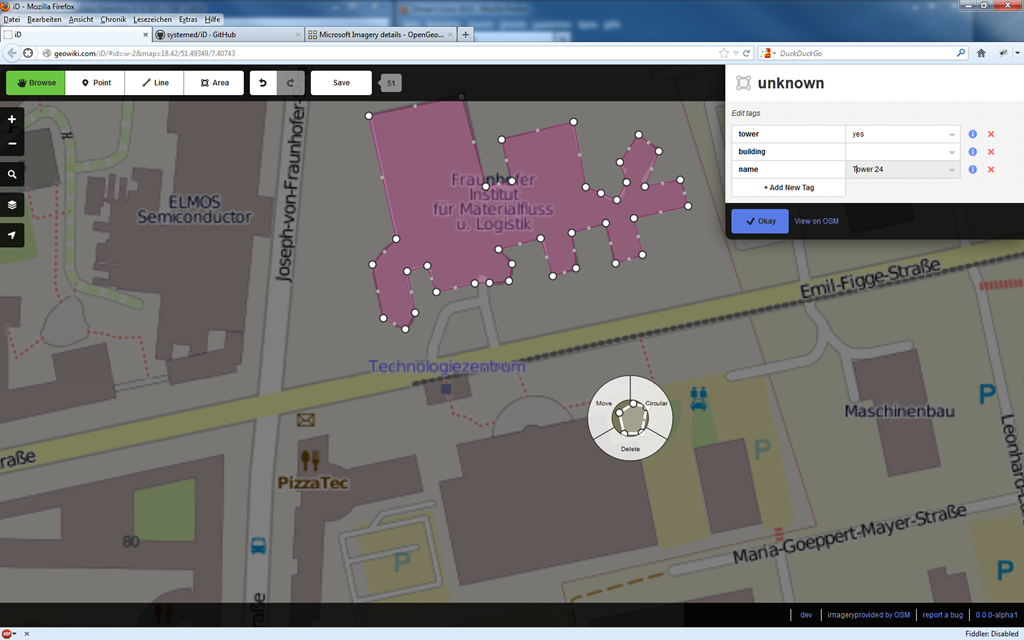This screenshot has width=1024, height=640.
Task: Switch to Area drawing mode
Action: coord(214,83)
